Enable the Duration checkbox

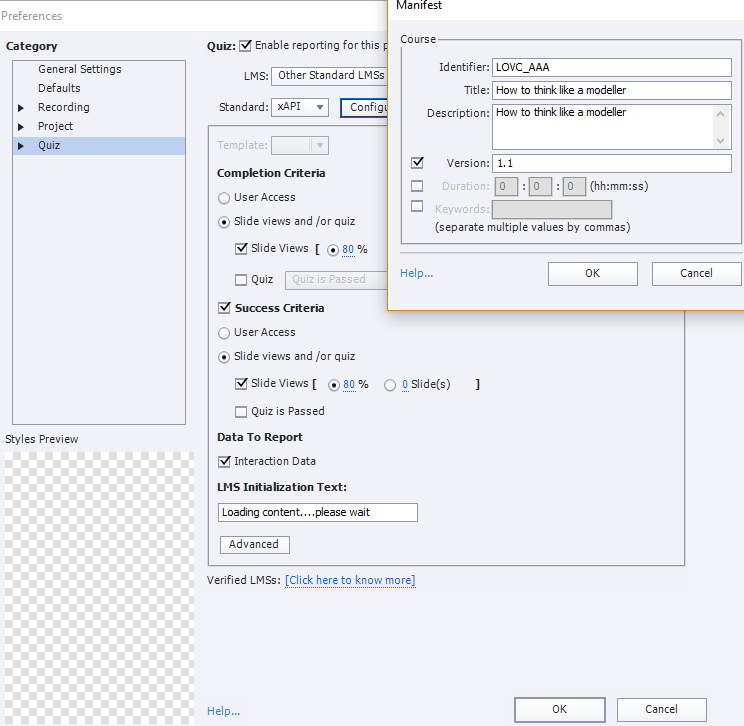(417, 186)
